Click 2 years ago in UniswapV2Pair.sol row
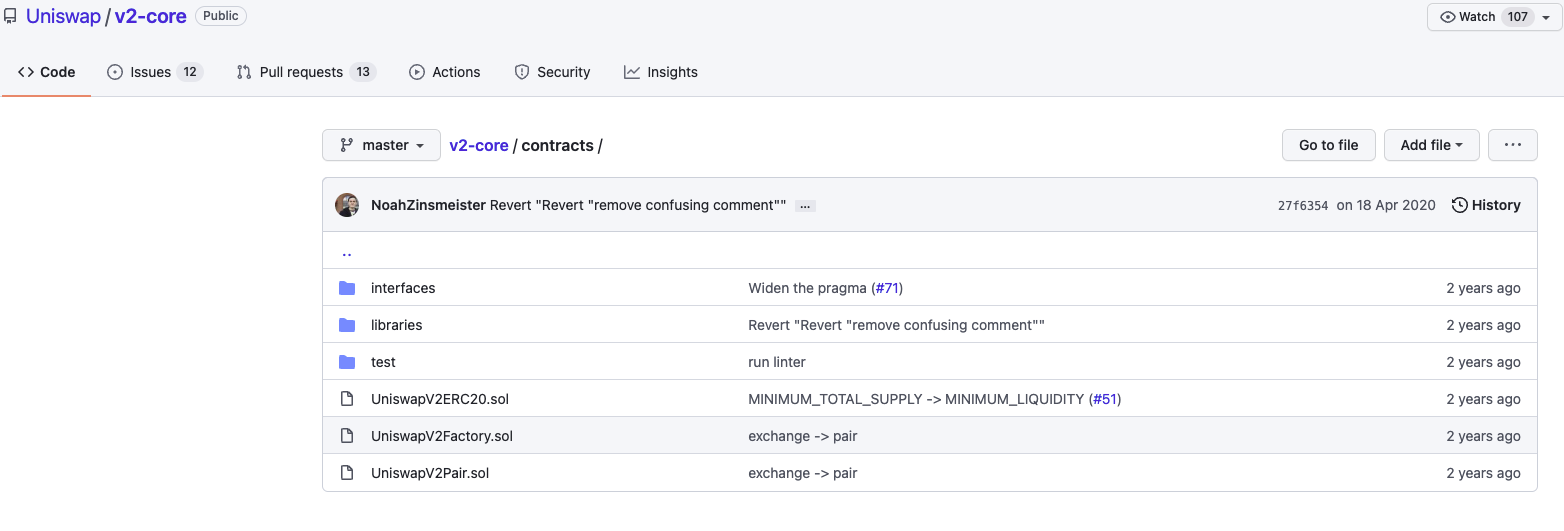This screenshot has width=1564, height=531. pyautogui.click(x=1483, y=473)
